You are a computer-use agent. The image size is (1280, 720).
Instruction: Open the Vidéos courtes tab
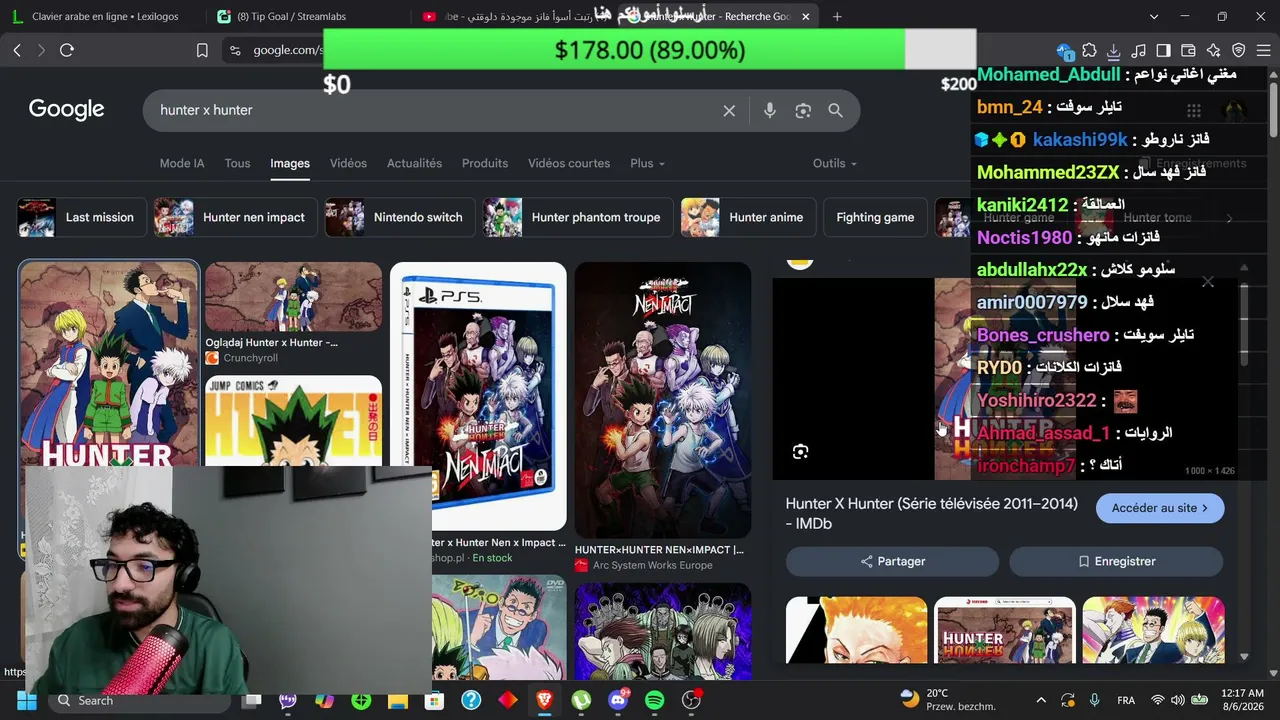click(569, 163)
